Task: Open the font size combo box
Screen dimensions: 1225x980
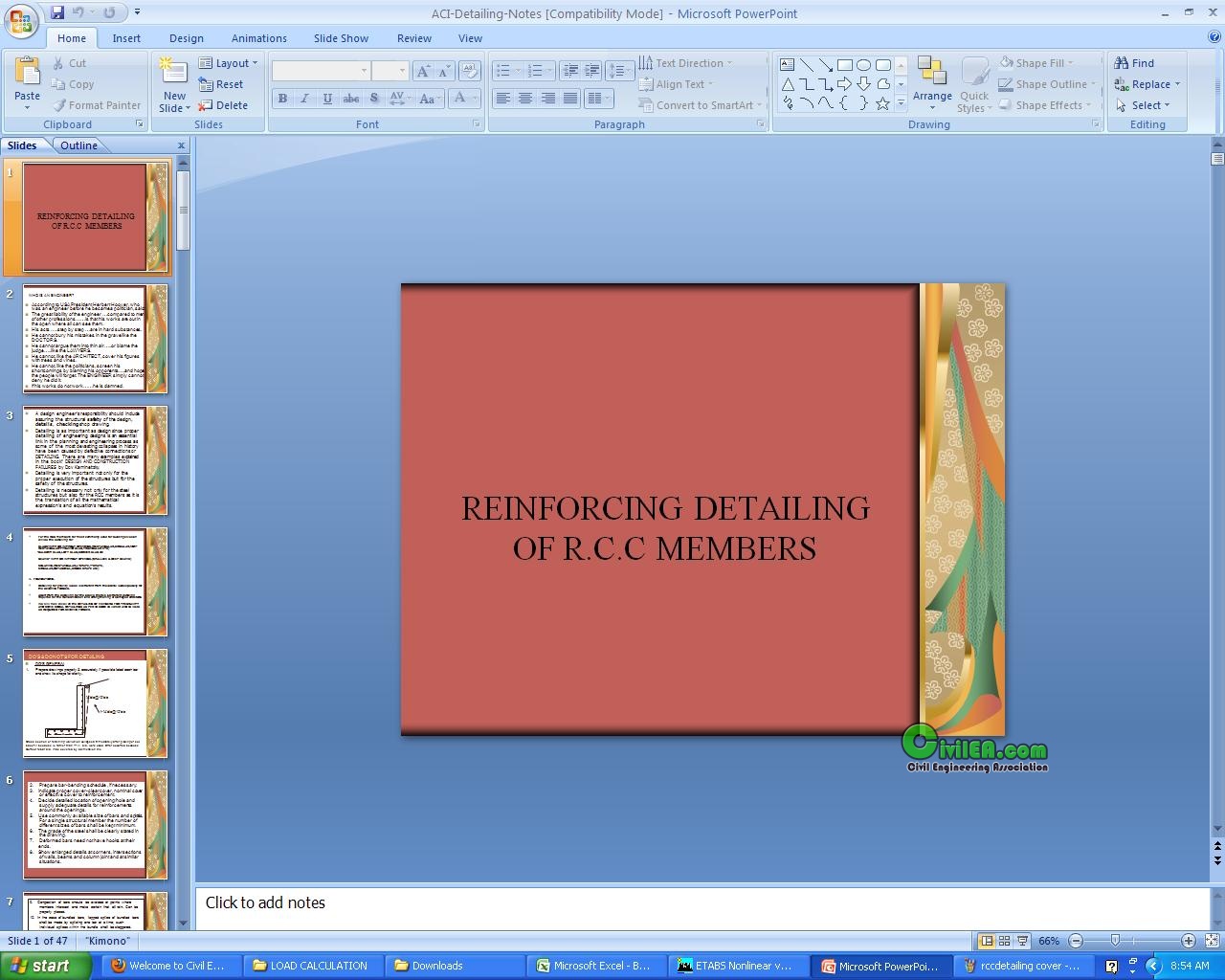Action: (x=390, y=71)
